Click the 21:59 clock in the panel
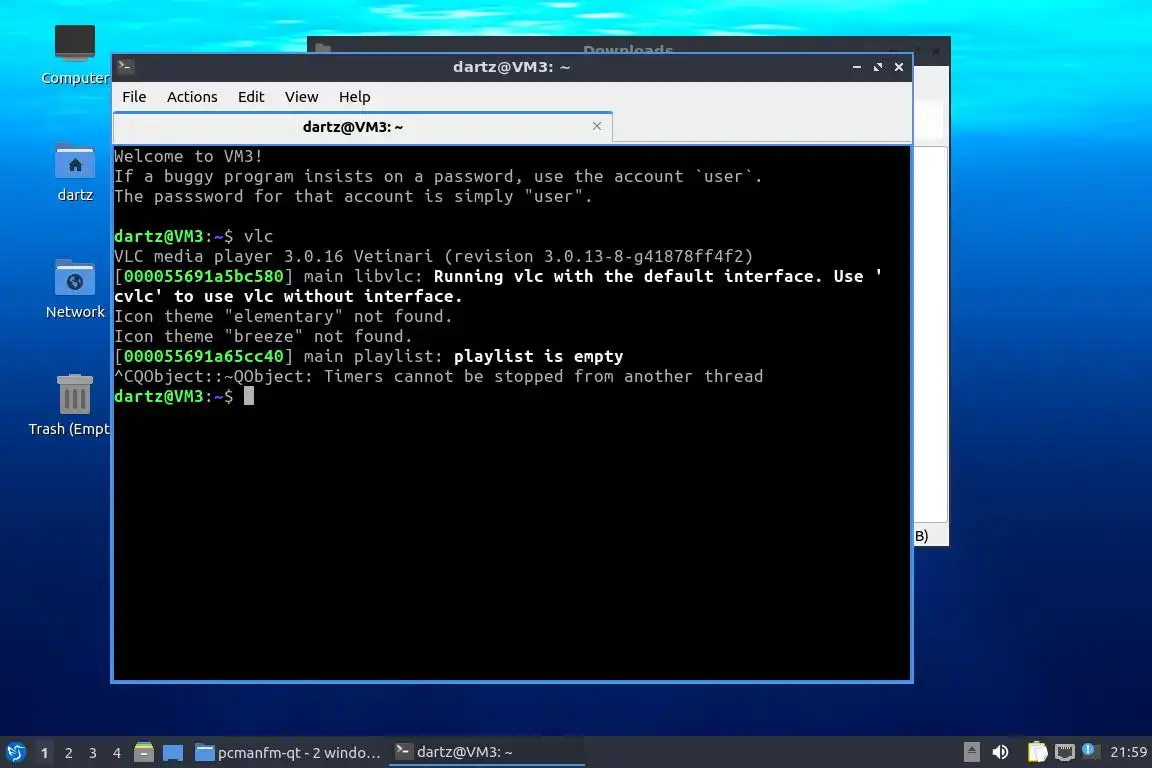Image resolution: width=1152 pixels, height=768 pixels. coord(1128,752)
